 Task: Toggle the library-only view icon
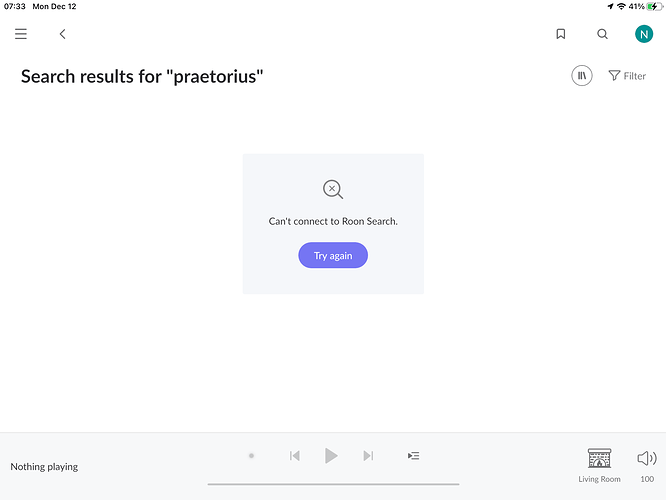(581, 76)
